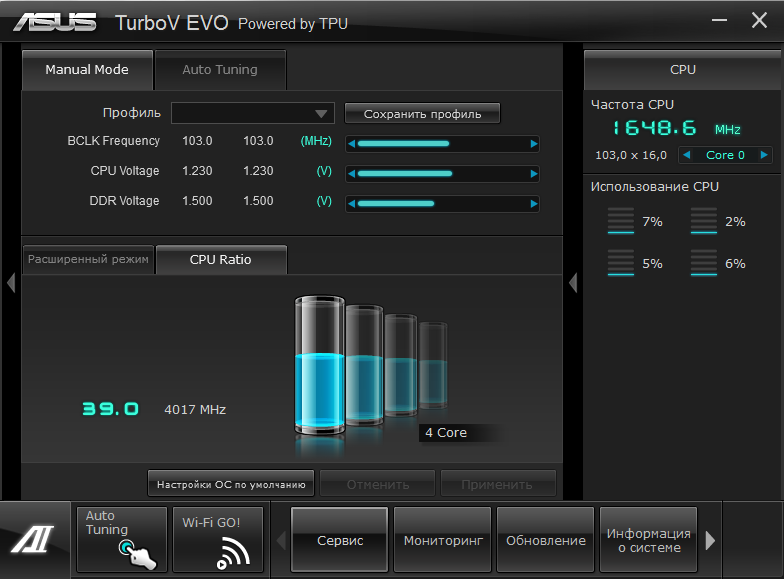Click the Применить button
The width and height of the screenshot is (784, 579).
point(498,484)
